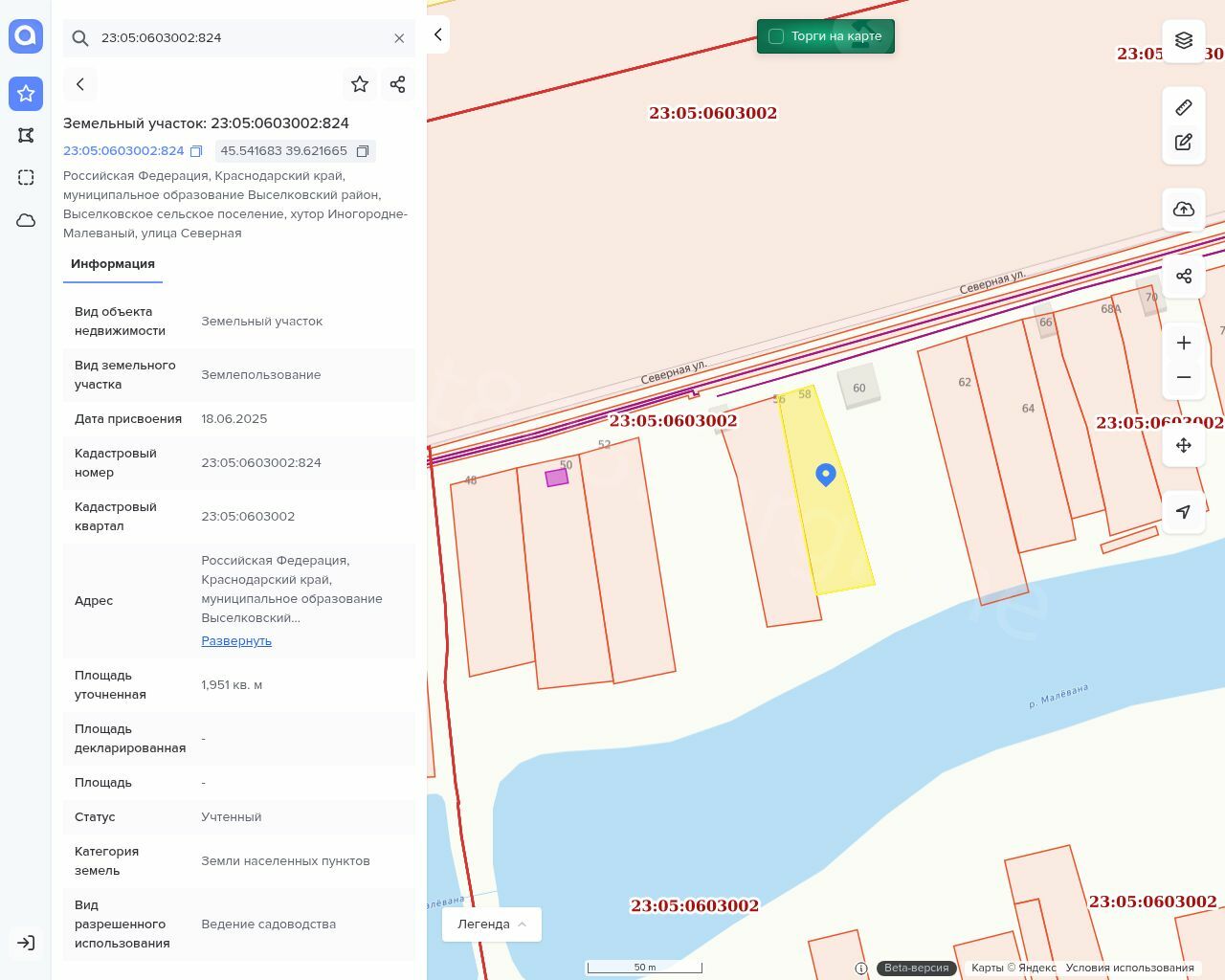
Task: Select the ruler measurement tool
Action: pyautogui.click(x=1184, y=107)
